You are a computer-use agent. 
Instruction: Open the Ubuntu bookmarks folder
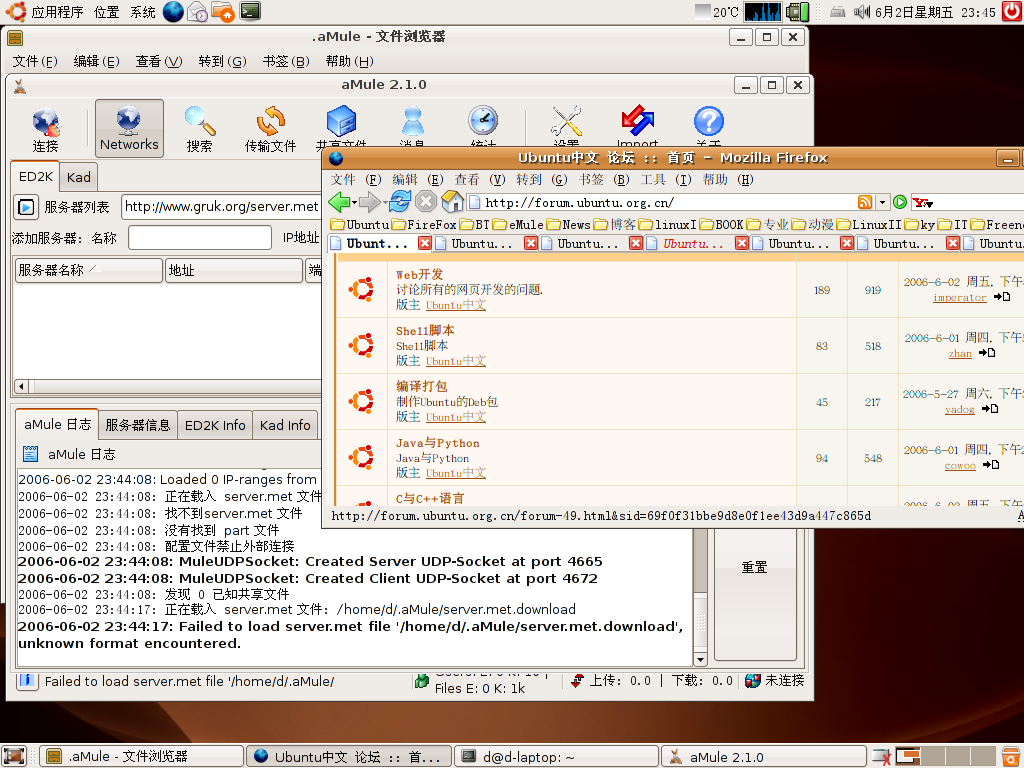click(360, 225)
